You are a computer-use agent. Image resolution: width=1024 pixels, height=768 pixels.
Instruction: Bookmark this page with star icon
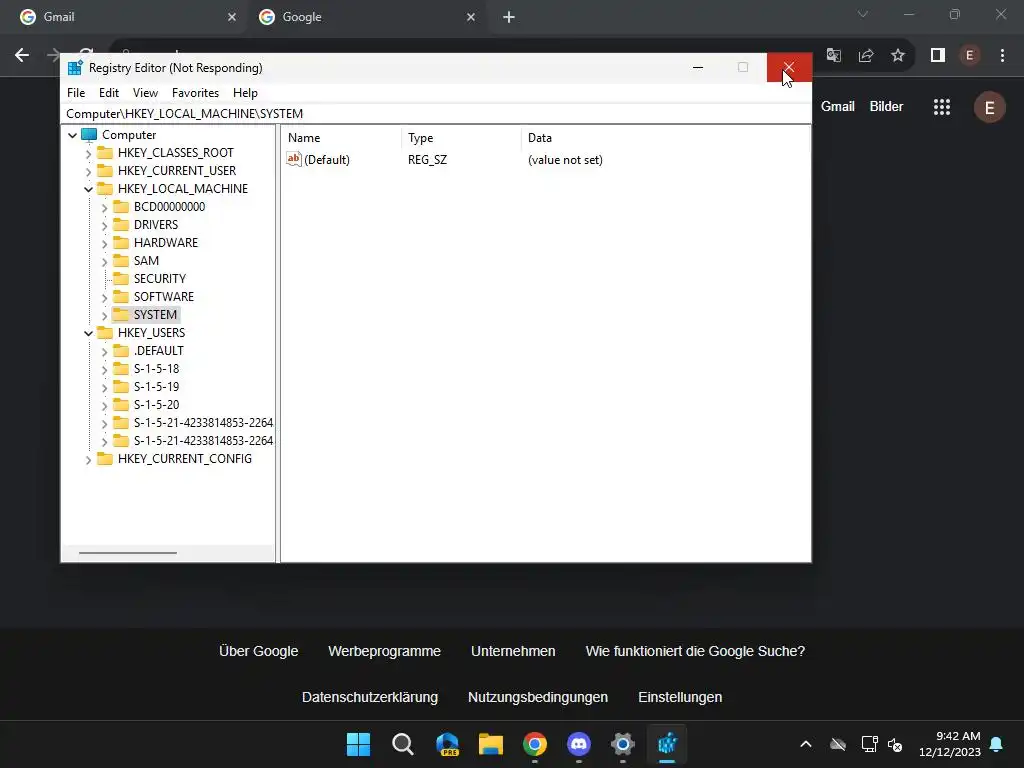[898, 55]
